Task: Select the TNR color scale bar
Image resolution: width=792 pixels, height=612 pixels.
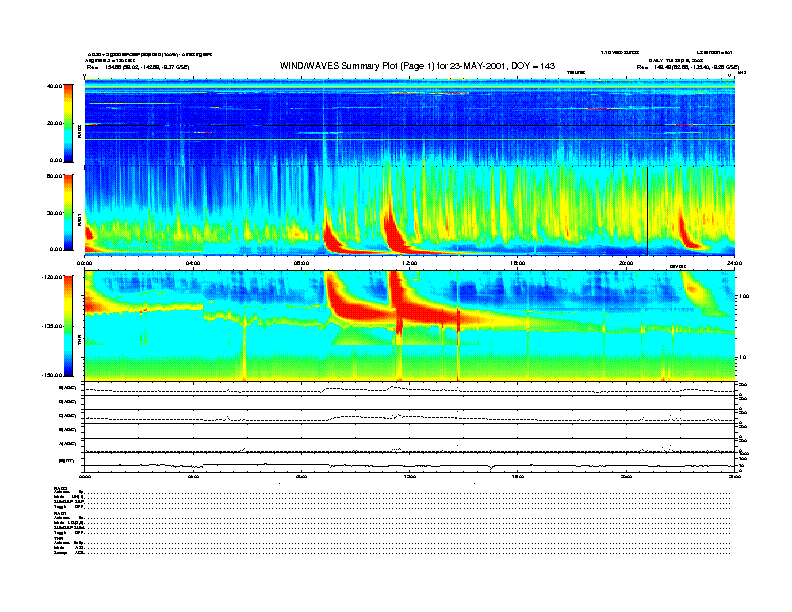Action: (68, 326)
